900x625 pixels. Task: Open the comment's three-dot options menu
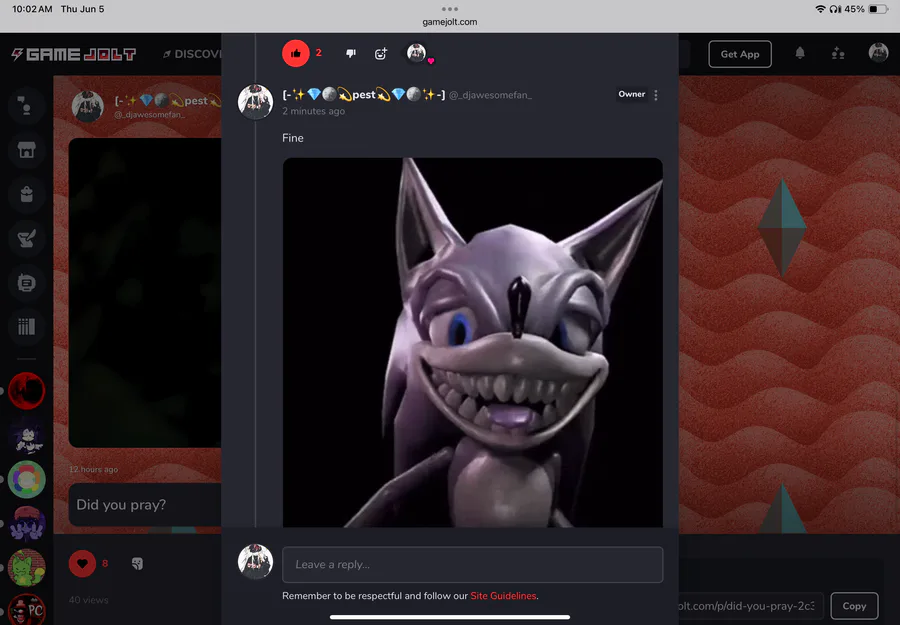click(655, 95)
